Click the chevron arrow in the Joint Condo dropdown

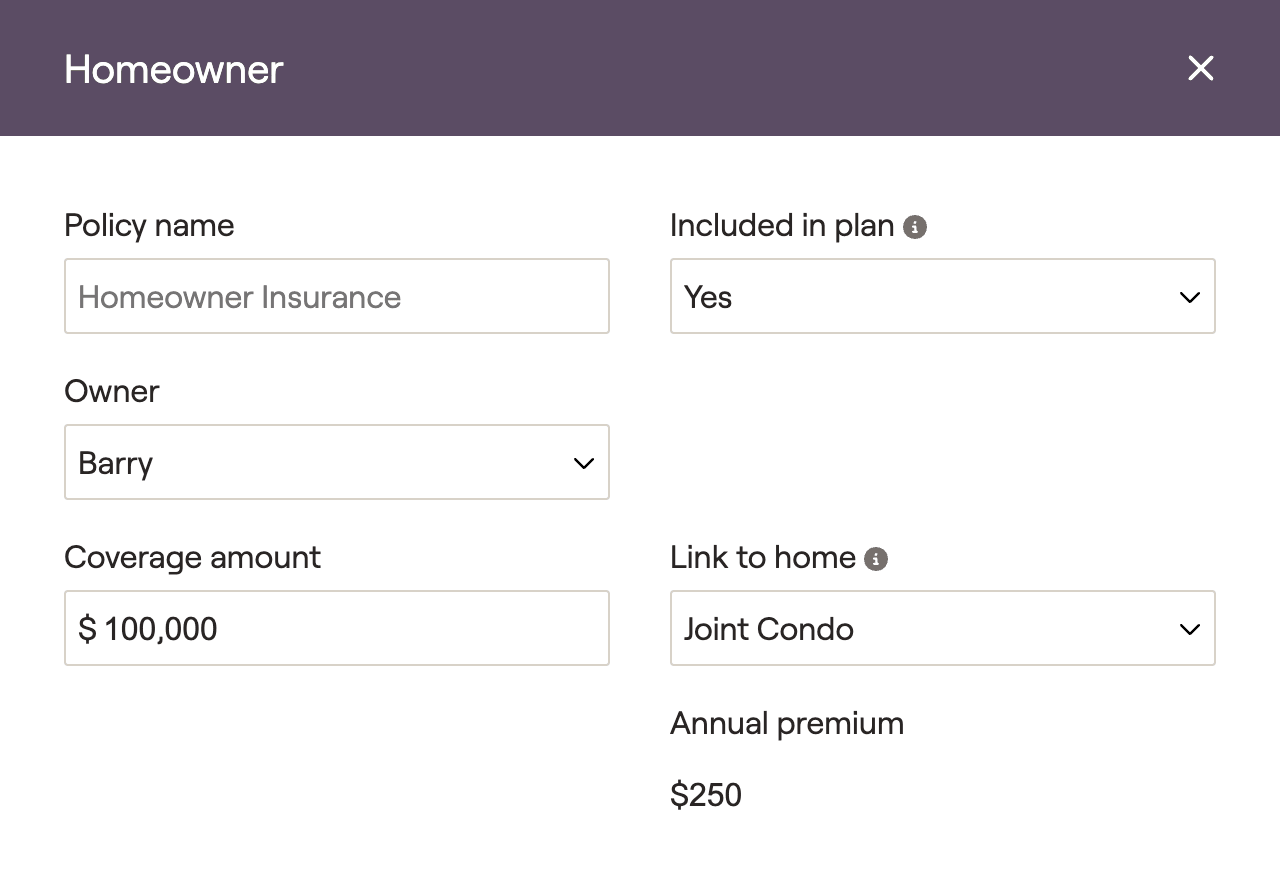click(1189, 629)
